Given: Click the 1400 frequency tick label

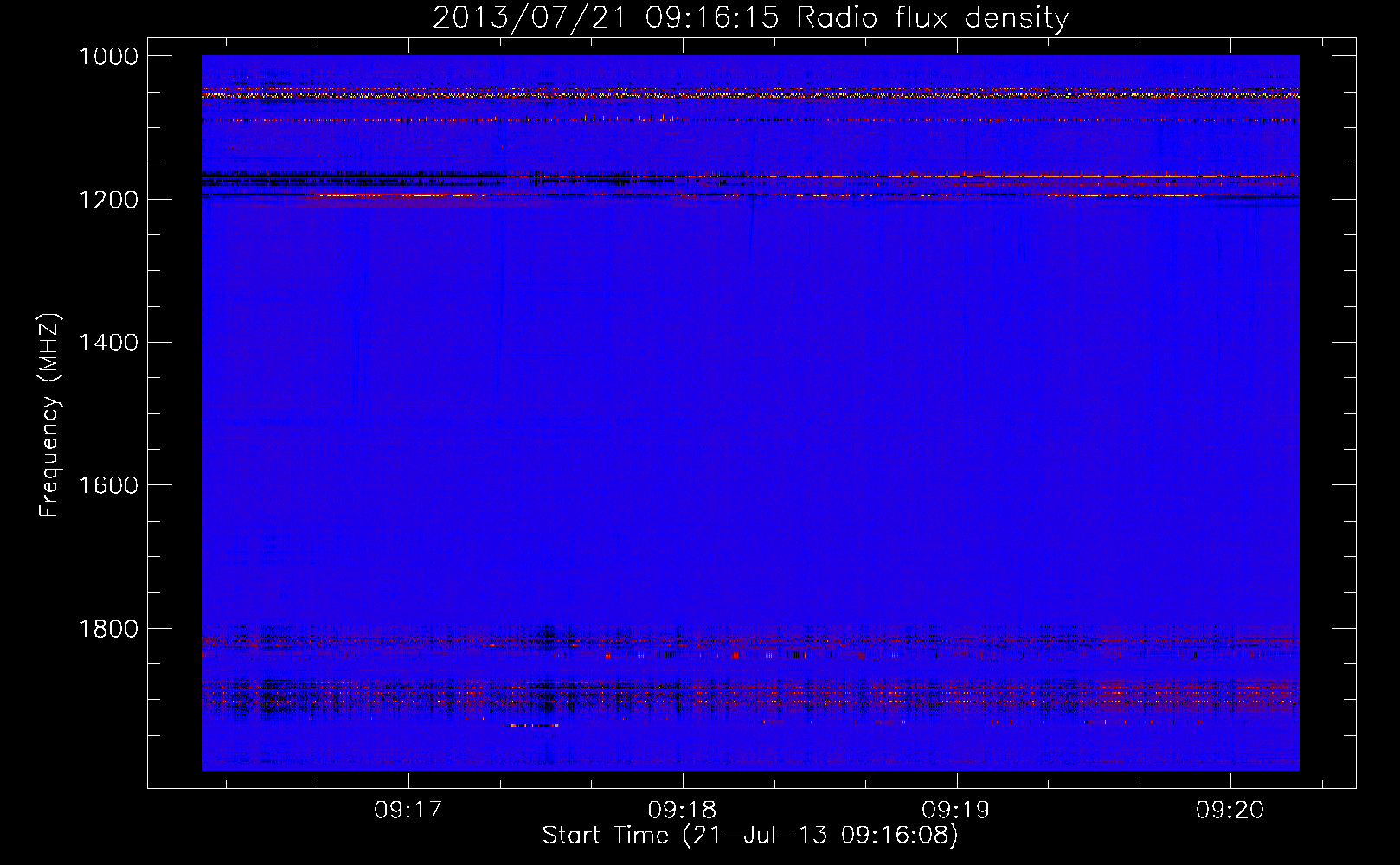Looking at the screenshot, I should [108, 343].
